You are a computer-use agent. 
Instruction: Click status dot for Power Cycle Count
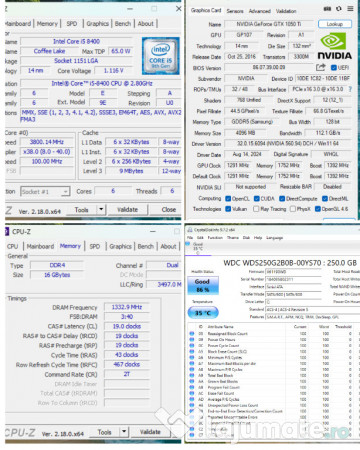coord(192,345)
